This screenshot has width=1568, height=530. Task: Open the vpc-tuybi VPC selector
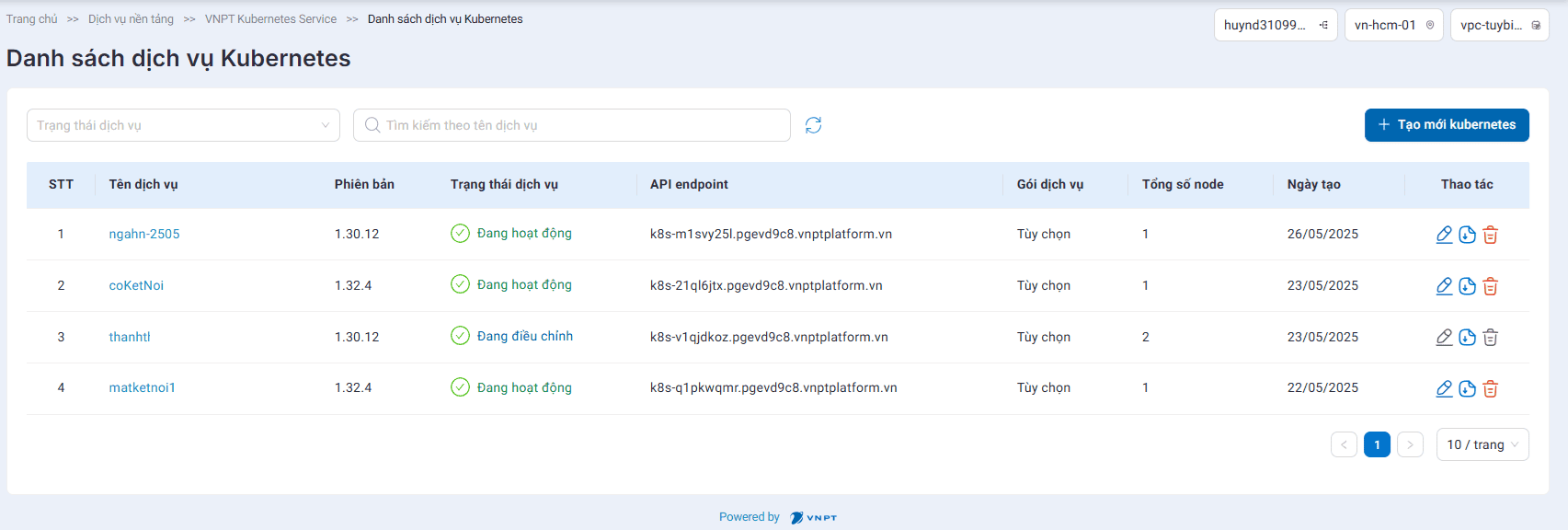tap(1499, 25)
